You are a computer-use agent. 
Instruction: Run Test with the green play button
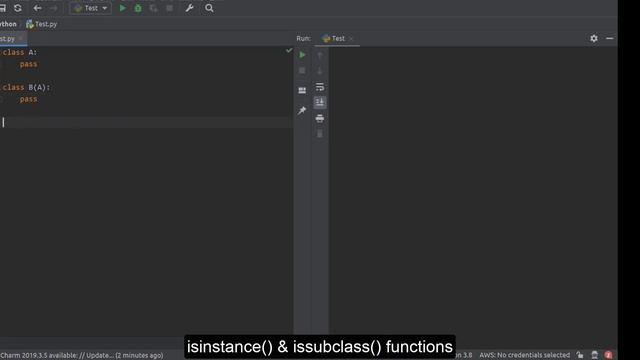click(122, 8)
